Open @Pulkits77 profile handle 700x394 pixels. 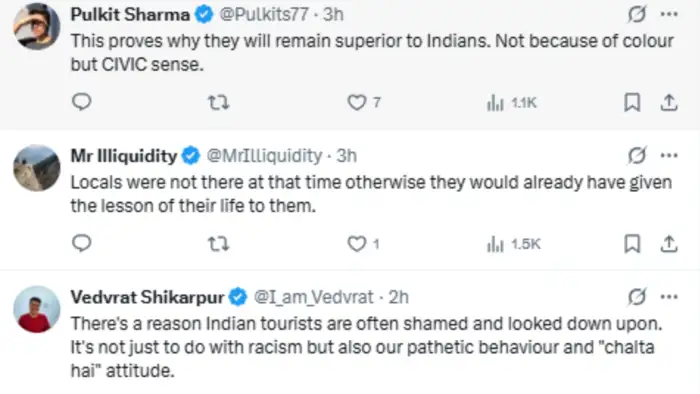(x=263, y=15)
